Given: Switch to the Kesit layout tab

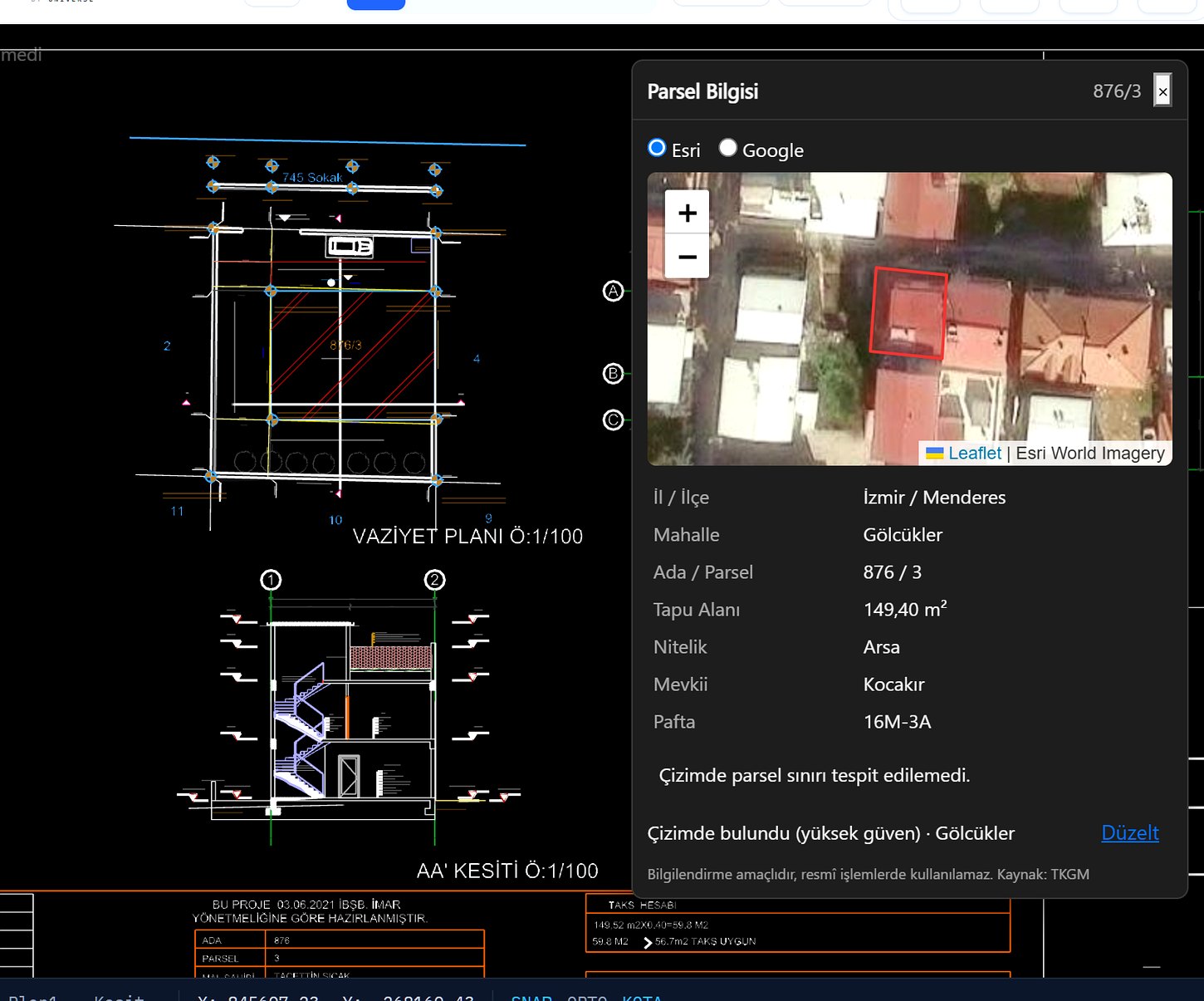Looking at the screenshot, I should 119,997.
